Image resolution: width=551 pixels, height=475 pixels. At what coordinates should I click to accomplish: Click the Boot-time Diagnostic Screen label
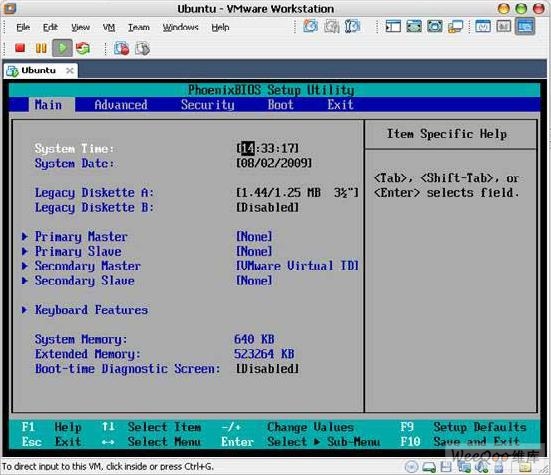pyautogui.click(x=128, y=369)
